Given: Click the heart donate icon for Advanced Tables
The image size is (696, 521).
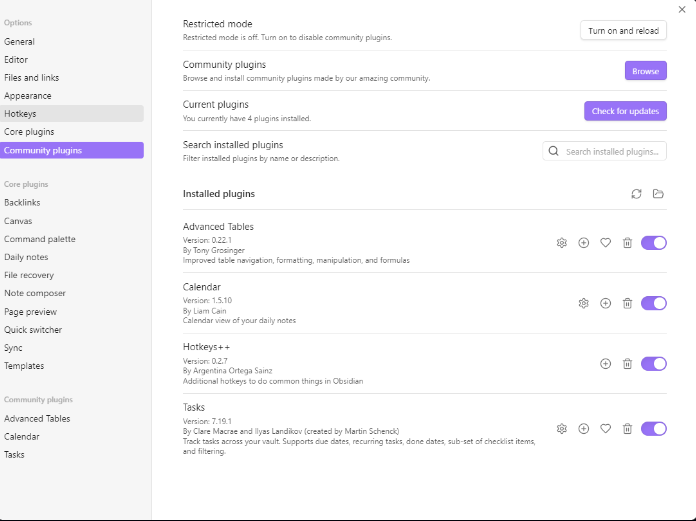Looking at the screenshot, I should pos(605,243).
